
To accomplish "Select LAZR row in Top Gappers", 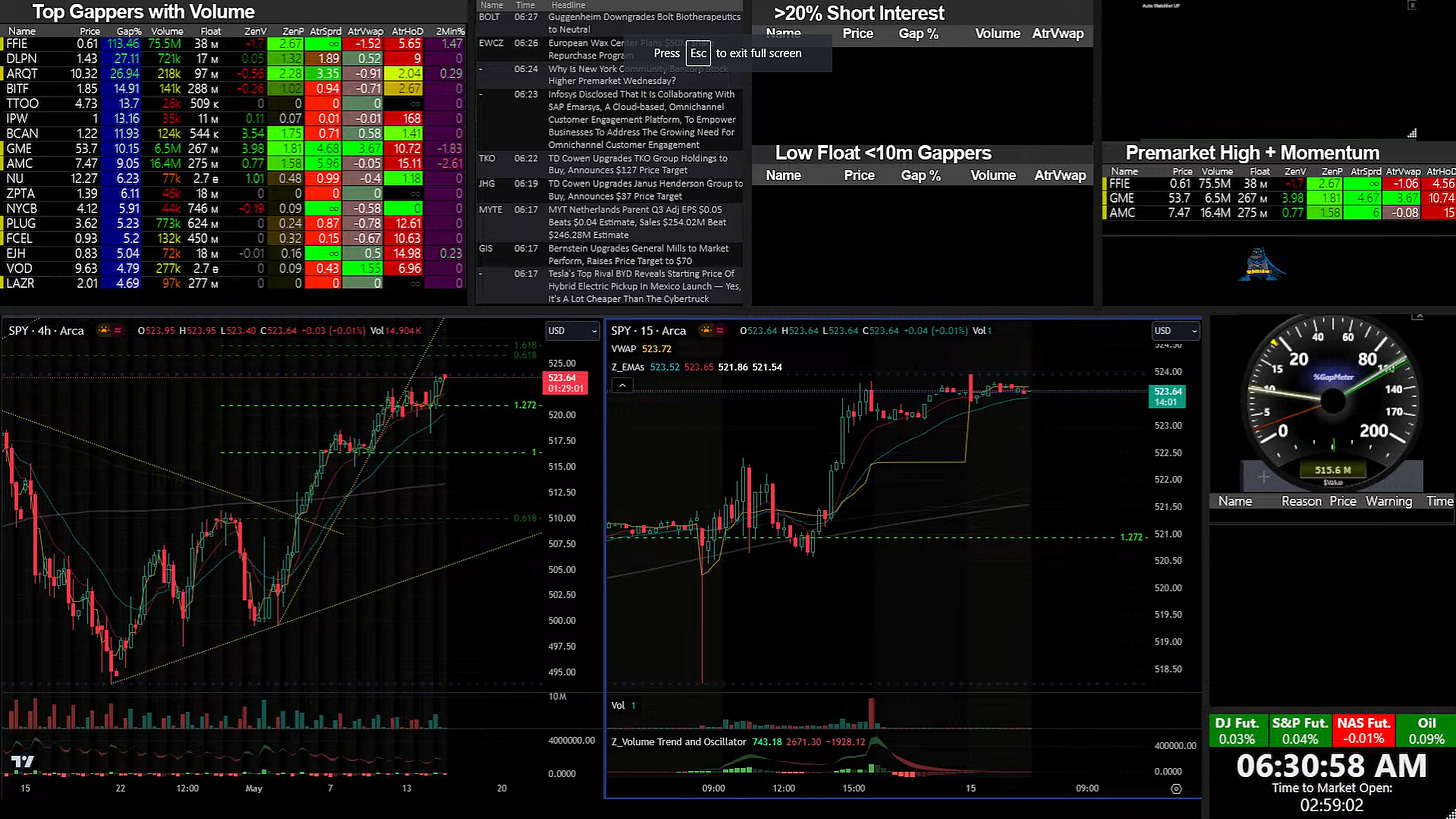I will 234,284.
